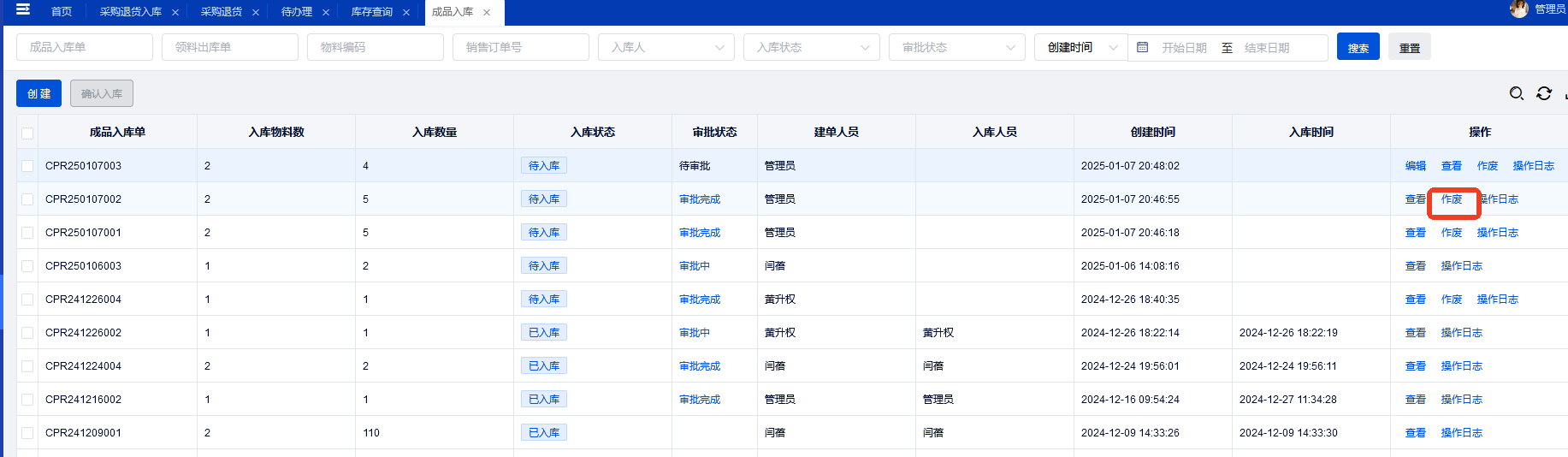Open the table search magnifier icon

1517,93
